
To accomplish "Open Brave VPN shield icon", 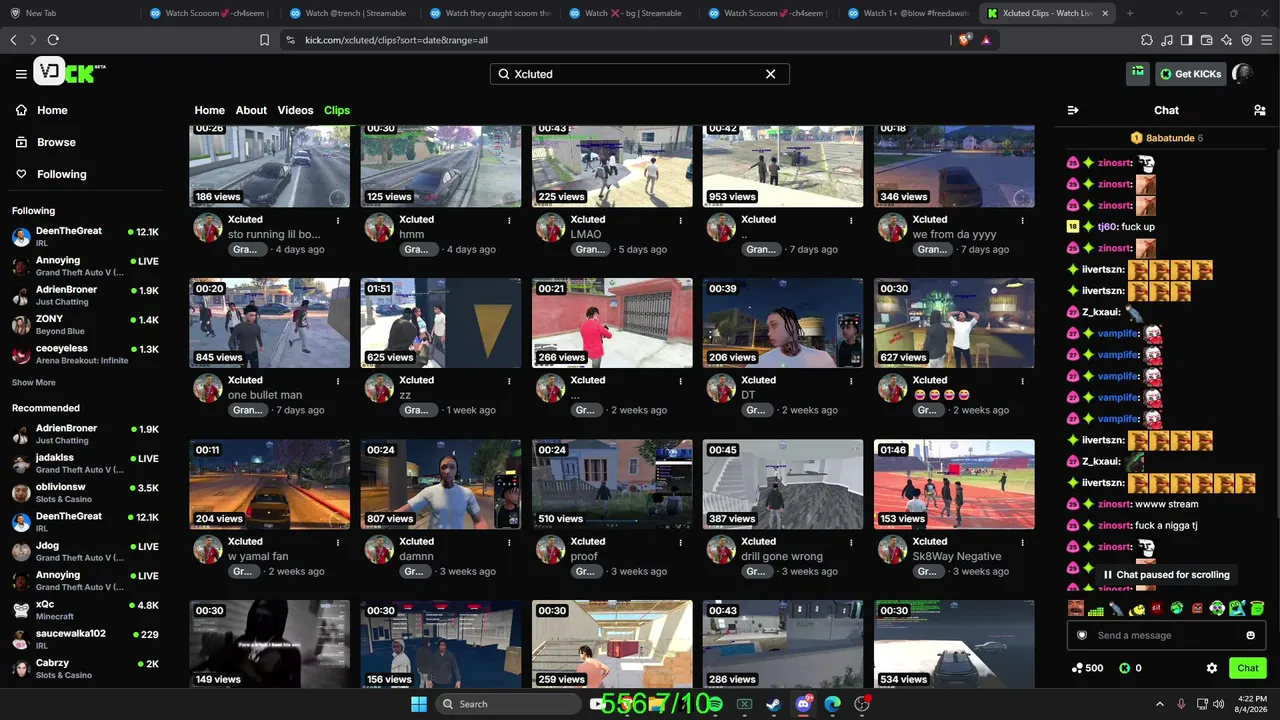I will 1246,40.
